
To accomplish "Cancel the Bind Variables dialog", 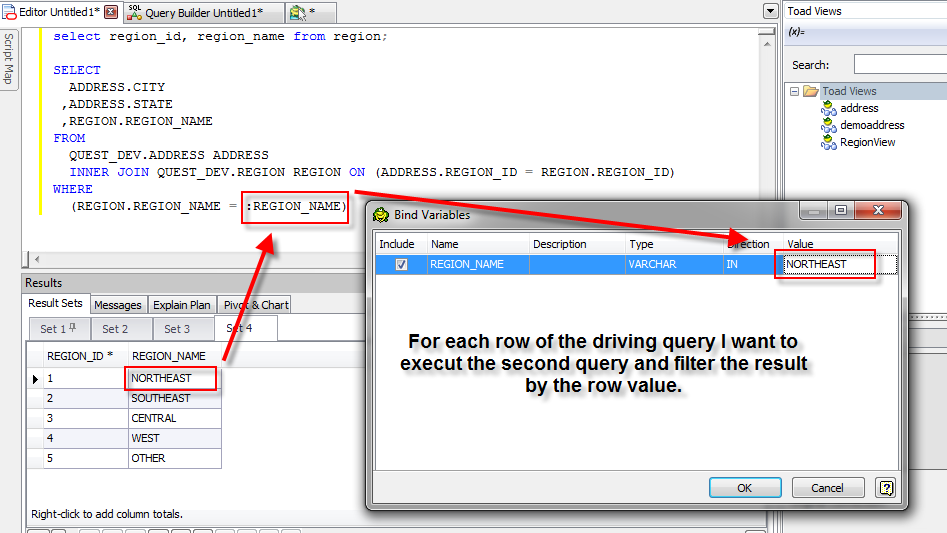I will click(827, 488).
